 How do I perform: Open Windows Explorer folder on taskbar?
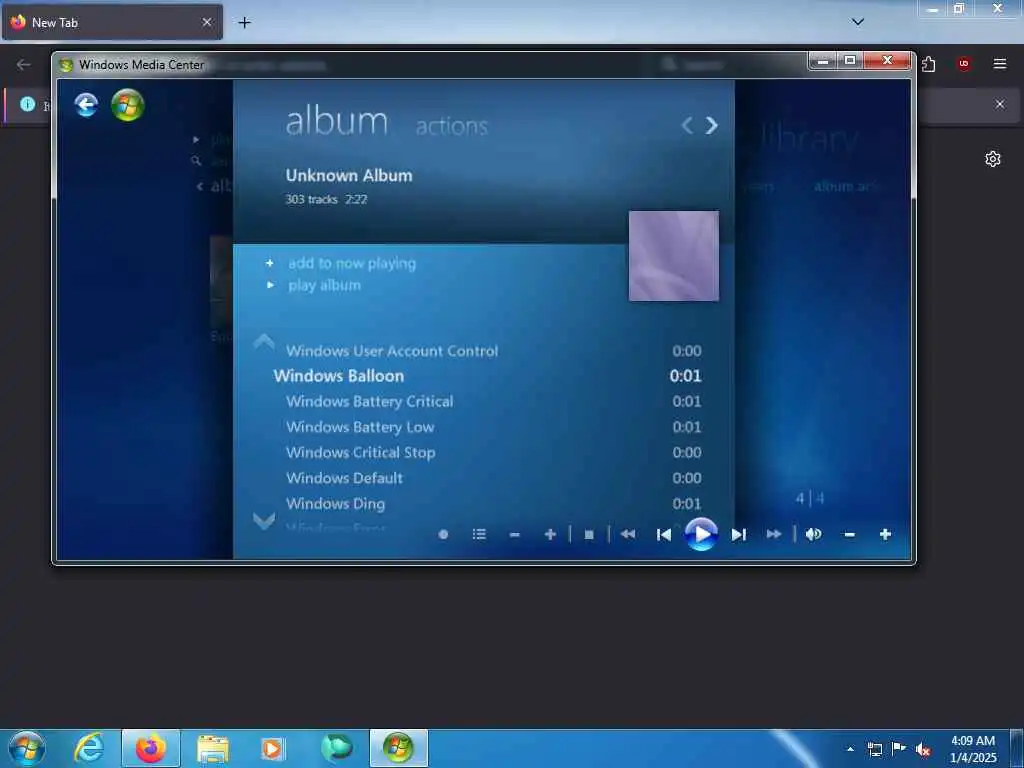[x=213, y=749]
